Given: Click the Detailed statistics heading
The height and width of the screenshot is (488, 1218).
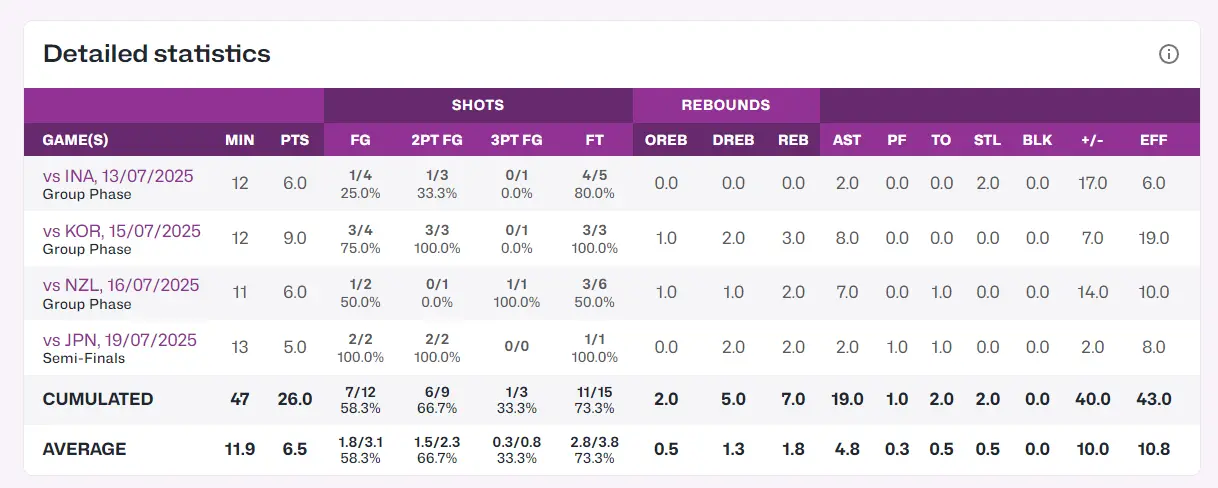Looking at the screenshot, I should pyautogui.click(x=157, y=54).
